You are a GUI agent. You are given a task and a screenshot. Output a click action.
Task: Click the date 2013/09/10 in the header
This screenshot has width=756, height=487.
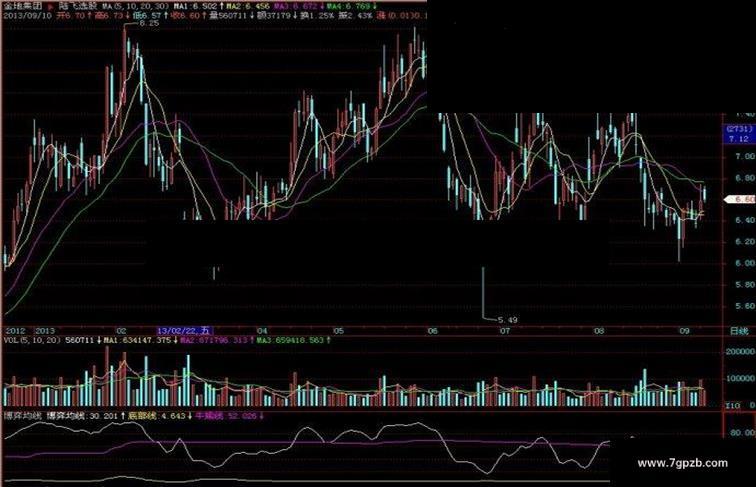point(27,16)
